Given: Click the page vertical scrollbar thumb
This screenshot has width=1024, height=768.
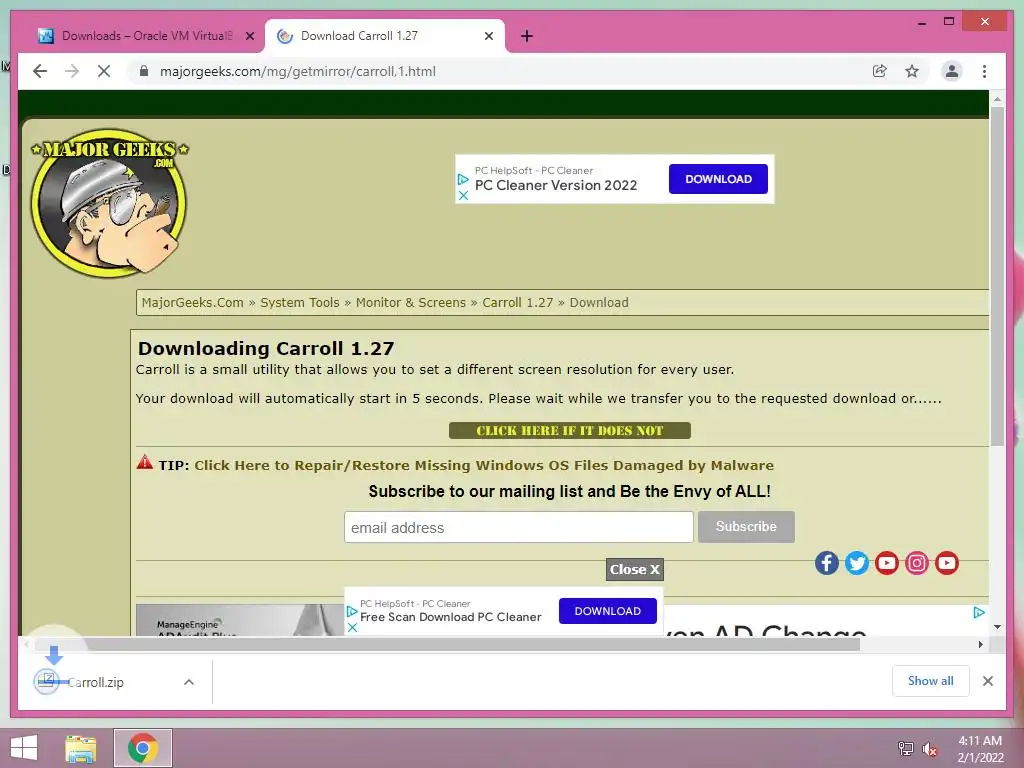Looking at the screenshot, I should pyautogui.click(x=997, y=276).
